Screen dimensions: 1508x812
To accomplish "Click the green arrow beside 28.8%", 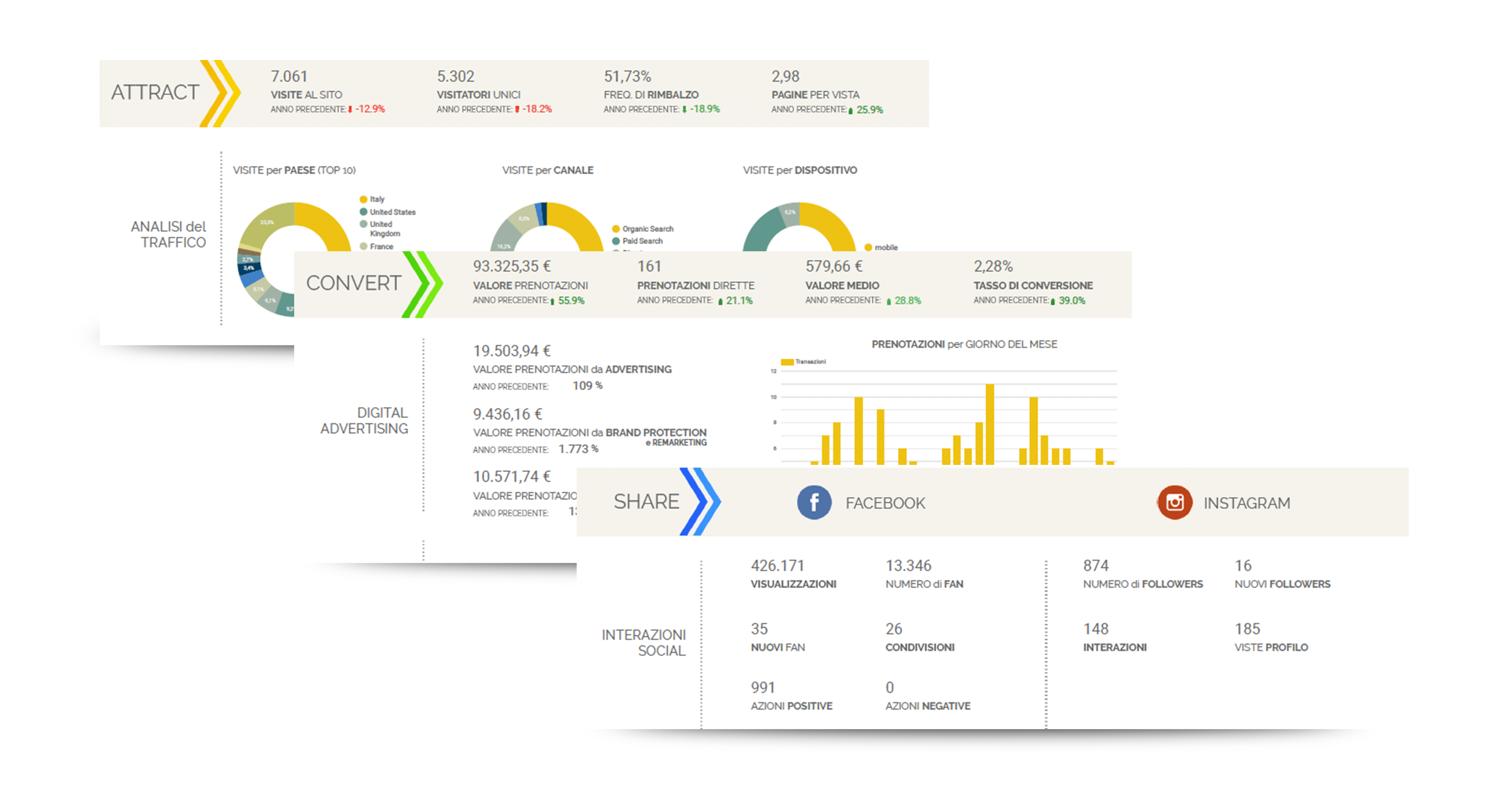I will (x=889, y=301).
